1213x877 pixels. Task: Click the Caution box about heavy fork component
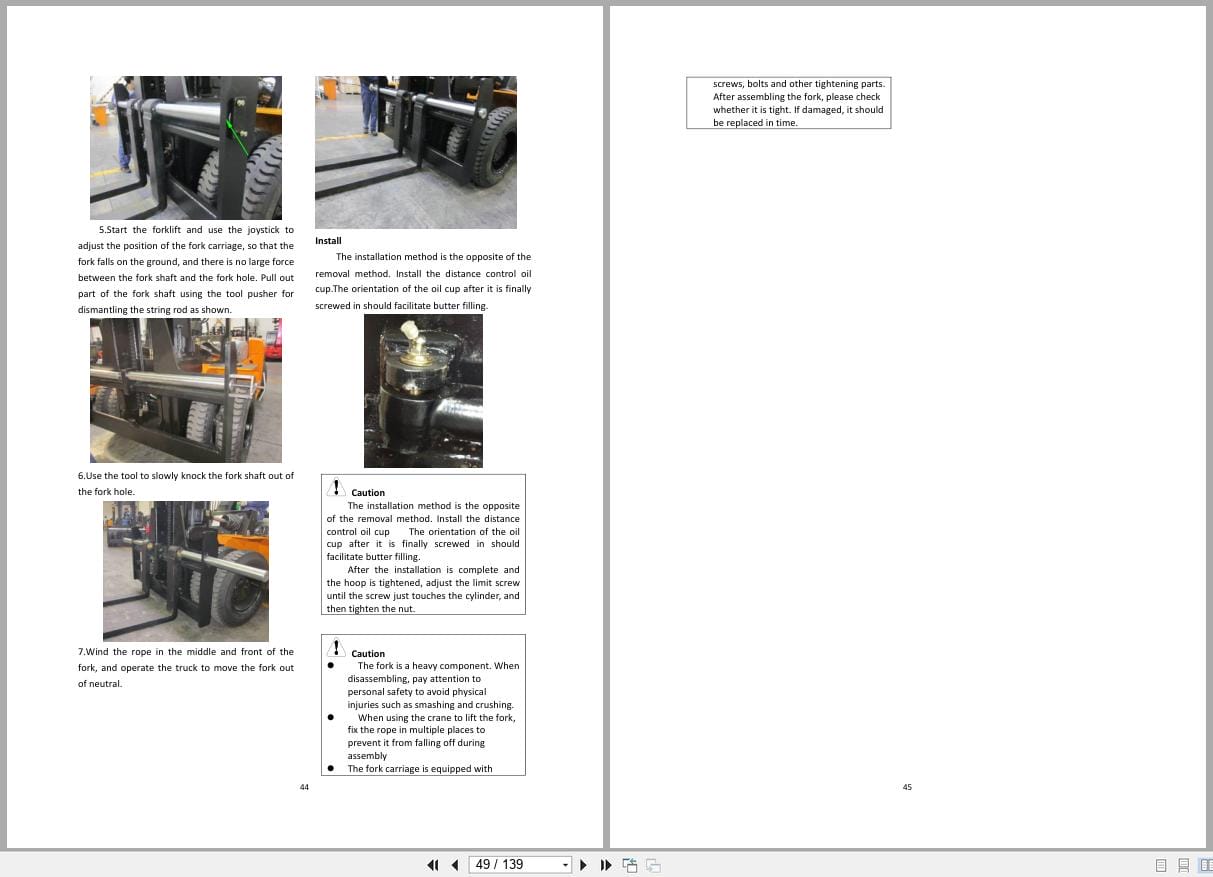(x=423, y=704)
